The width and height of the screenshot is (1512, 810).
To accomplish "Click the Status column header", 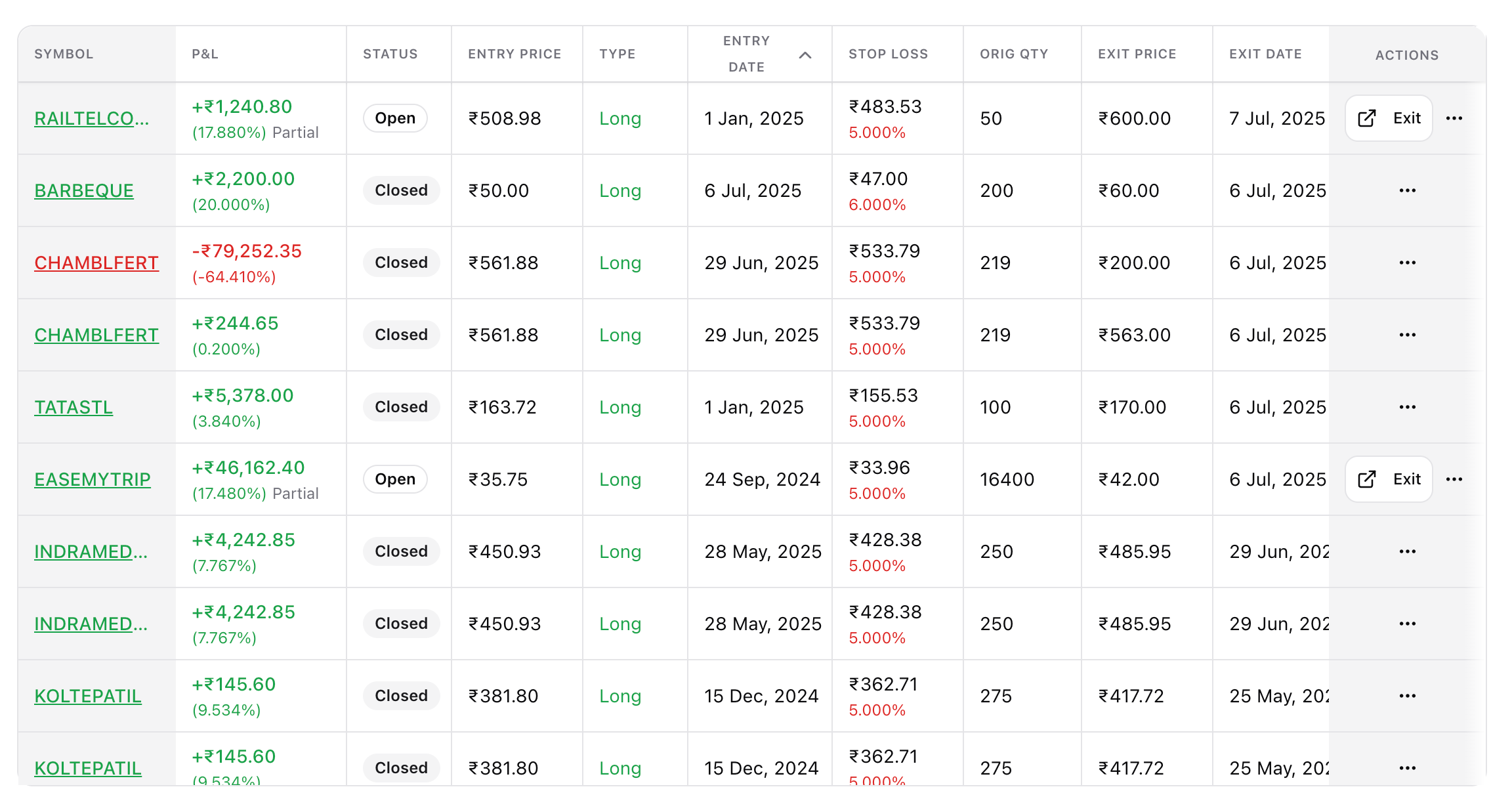I will (390, 54).
